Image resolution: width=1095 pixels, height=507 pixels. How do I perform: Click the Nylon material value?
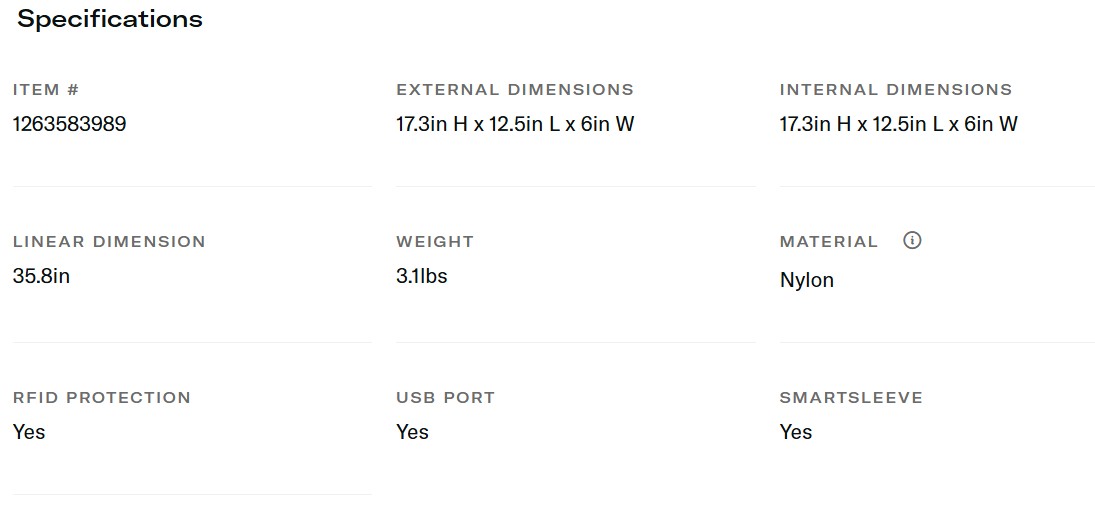click(x=806, y=280)
